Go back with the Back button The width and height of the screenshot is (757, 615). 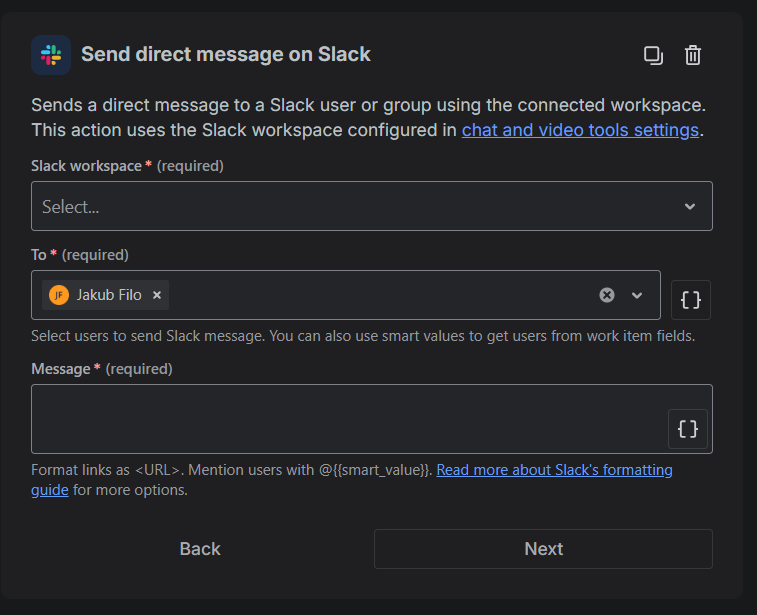[200, 549]
